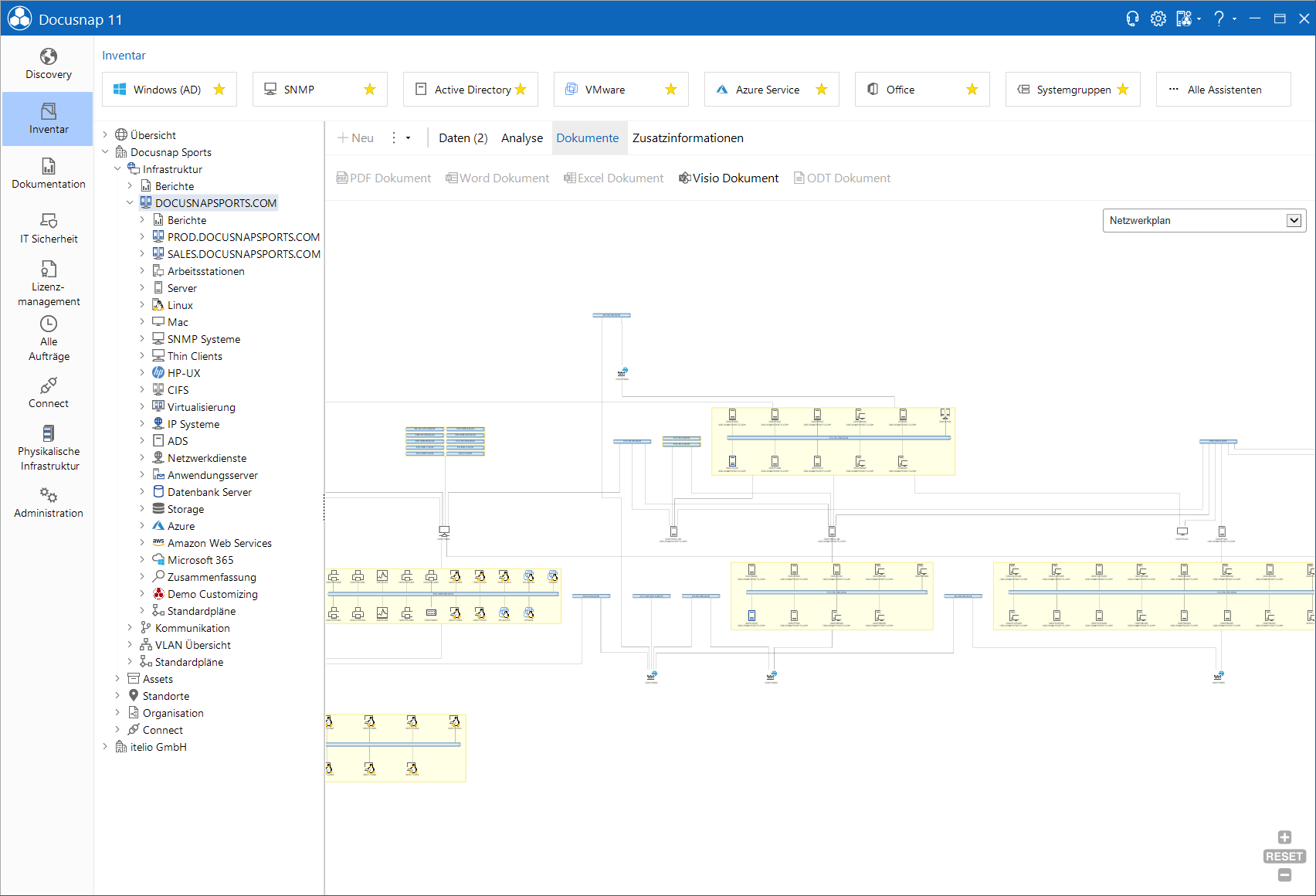This screenshot has width=1316, height=896.
Task: Open Lizenzmanagement in the sidebar
Action: (48, 283)
